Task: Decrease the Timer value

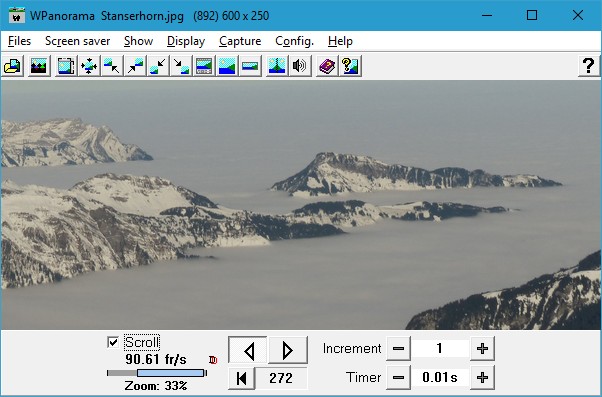Action: [398, 377]
